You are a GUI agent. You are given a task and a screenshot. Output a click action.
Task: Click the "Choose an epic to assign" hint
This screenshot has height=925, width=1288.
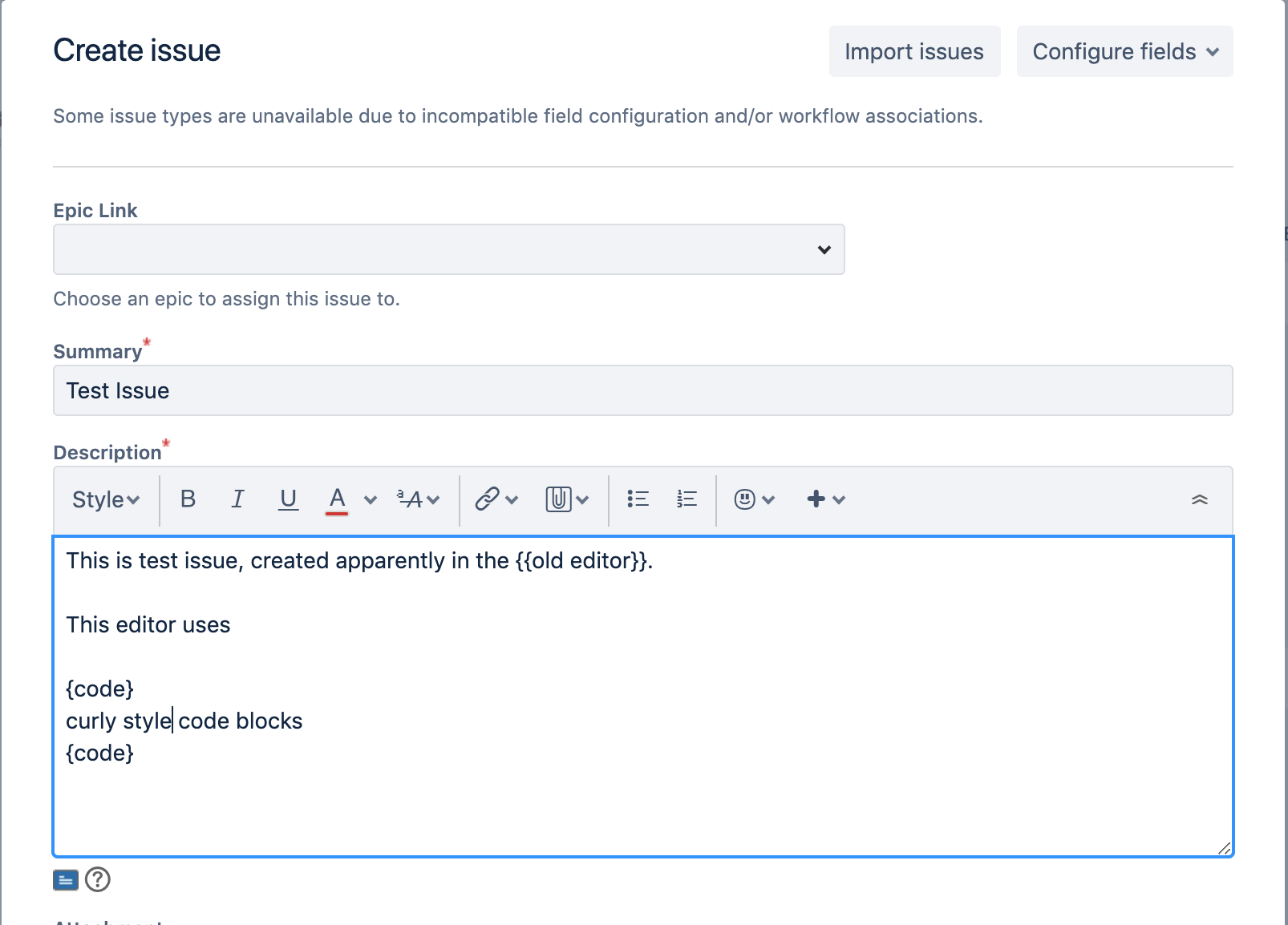pyautogui.click(x=227, y=299)
